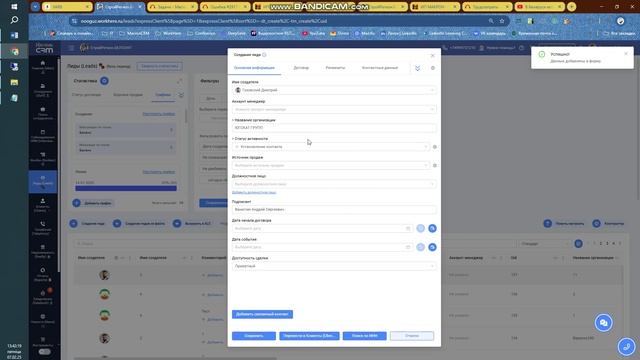Open the calendar icon in the contract start date field
The image size is (640, 360).
408,229
